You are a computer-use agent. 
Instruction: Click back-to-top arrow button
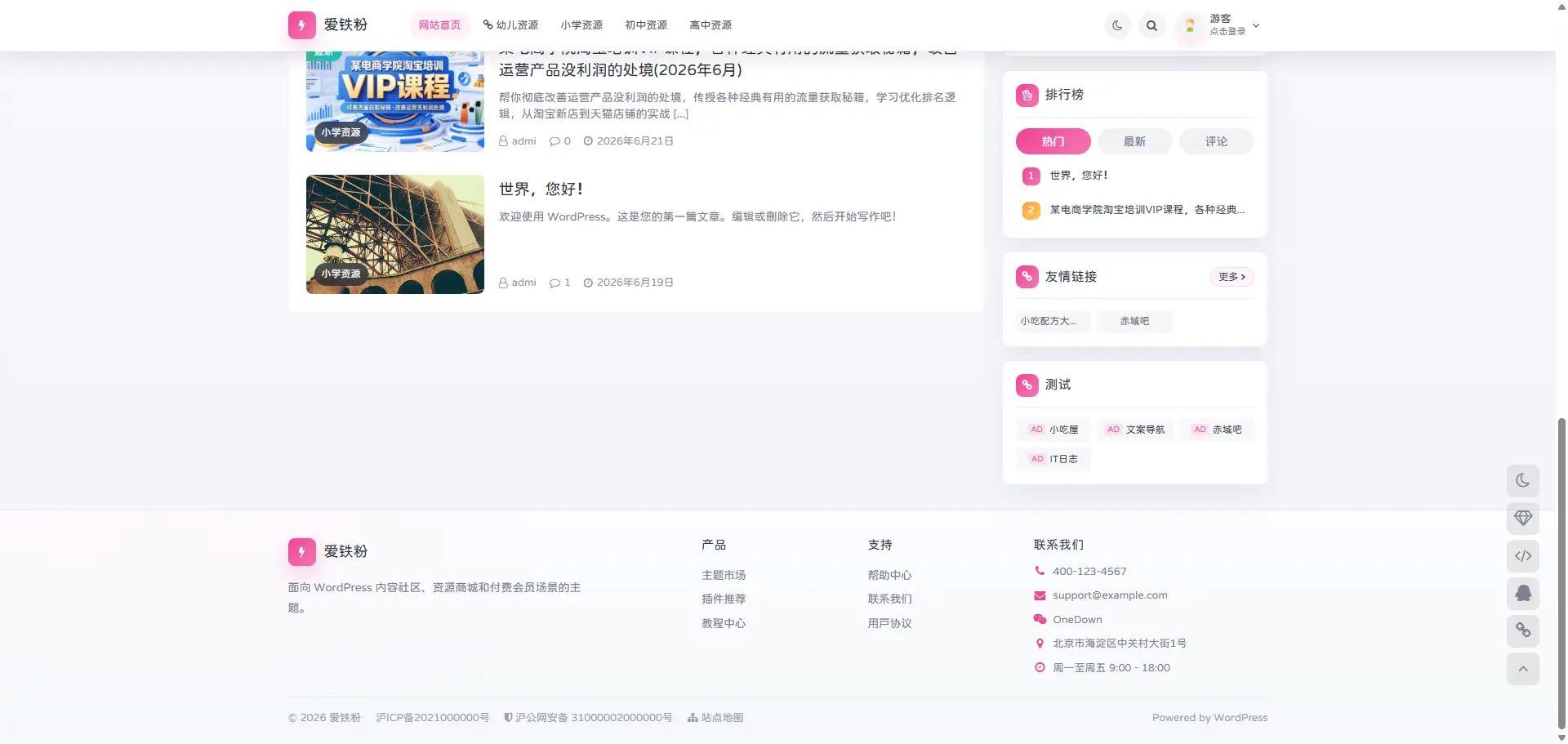[1523, 669]
